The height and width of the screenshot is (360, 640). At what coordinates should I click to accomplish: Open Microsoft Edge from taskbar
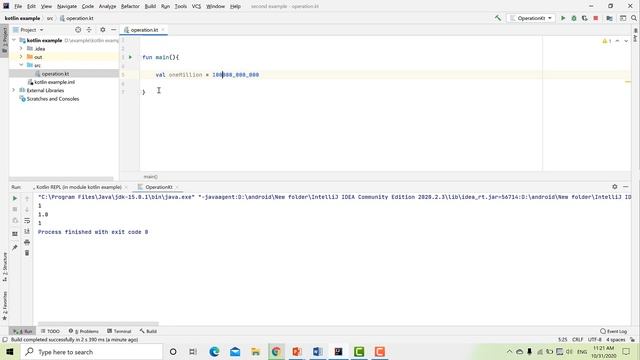214,352
